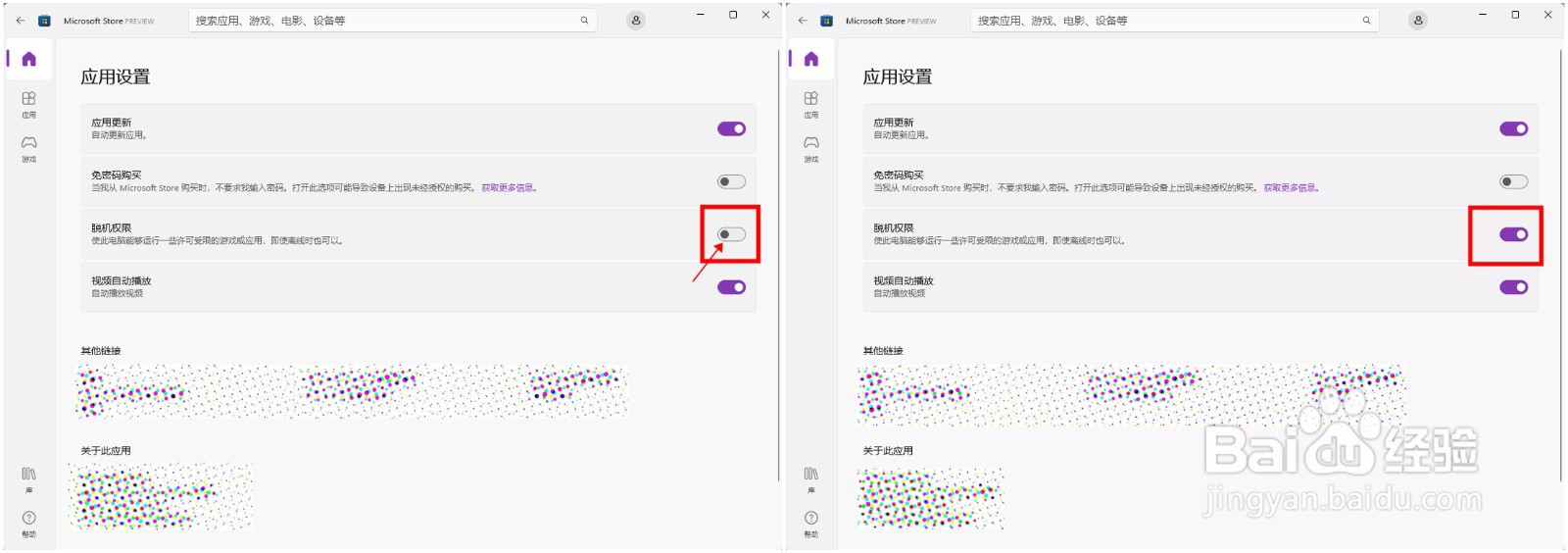Open Games (游戏) icon in left window sidebar
Screen dimensions: 1568x553
click(x=28, y=148)
